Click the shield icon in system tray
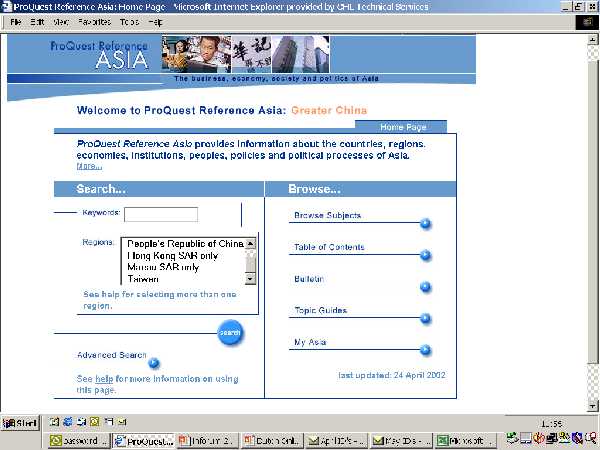This screenshot has width=600, height=450. click(x=577, y=437)
